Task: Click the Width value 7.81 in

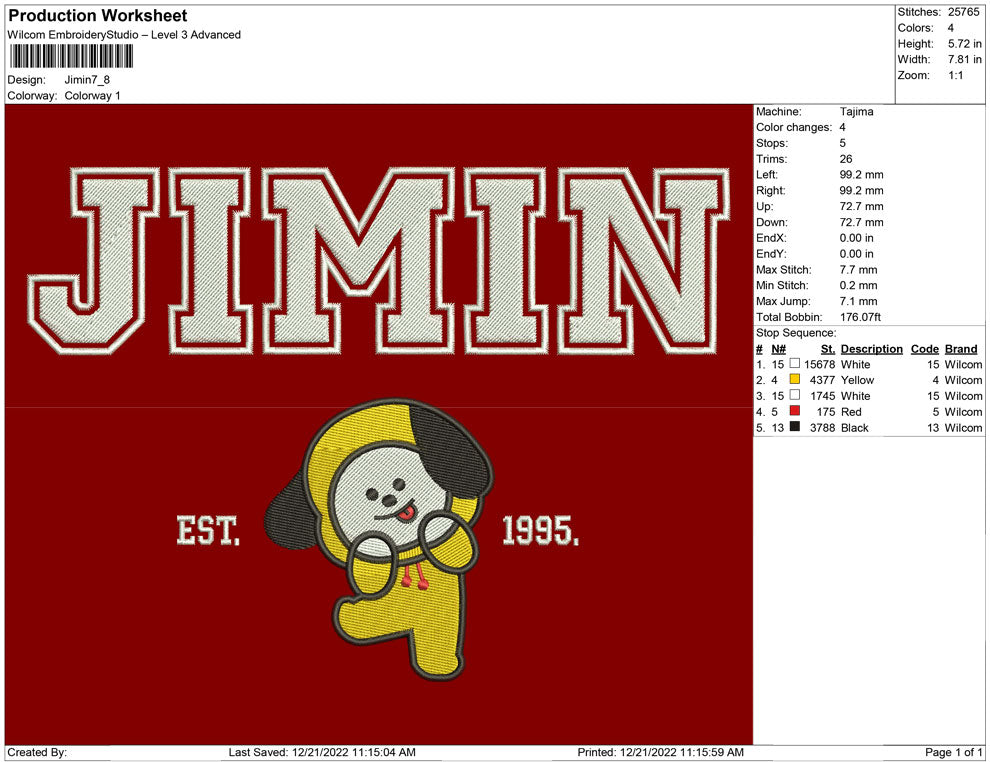Action: tap(964, 59)
